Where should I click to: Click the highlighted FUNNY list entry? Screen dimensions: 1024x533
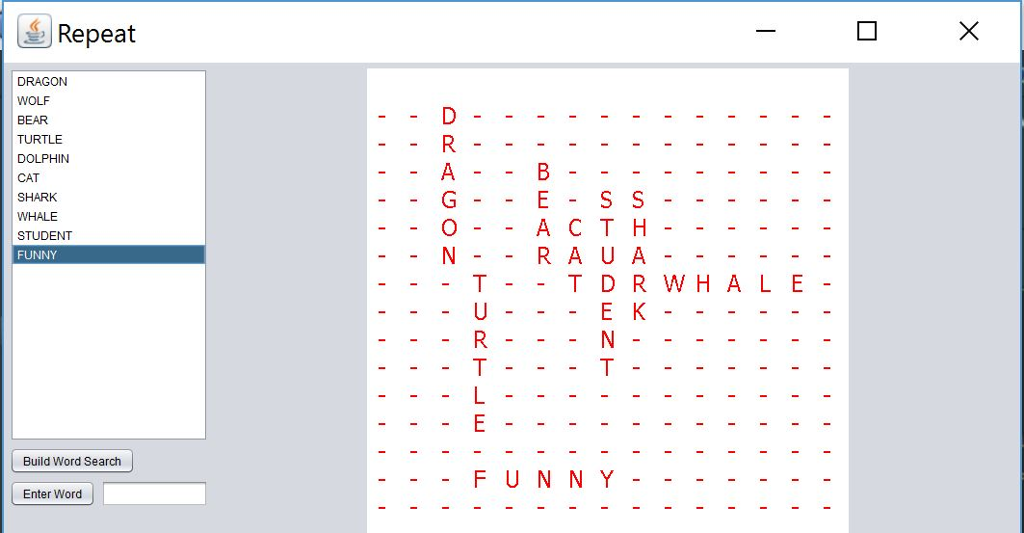108,255
